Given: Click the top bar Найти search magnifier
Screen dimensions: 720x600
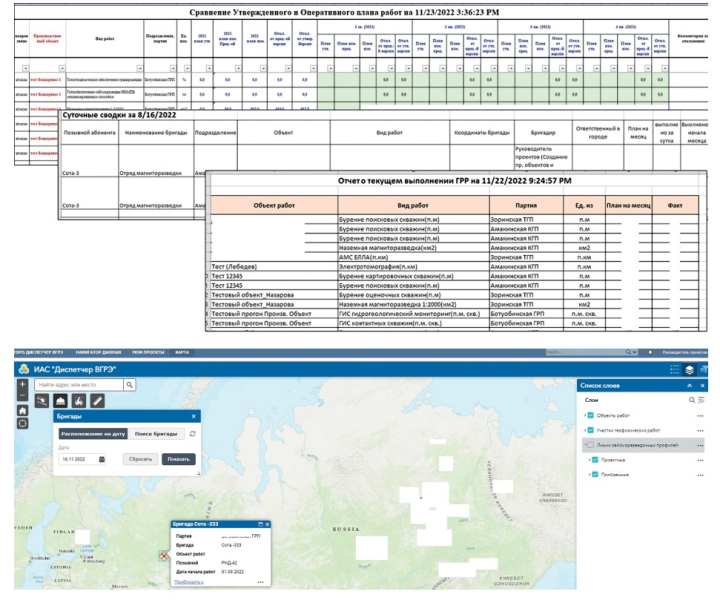Looking at the screenshot, I should pos(628,352).
